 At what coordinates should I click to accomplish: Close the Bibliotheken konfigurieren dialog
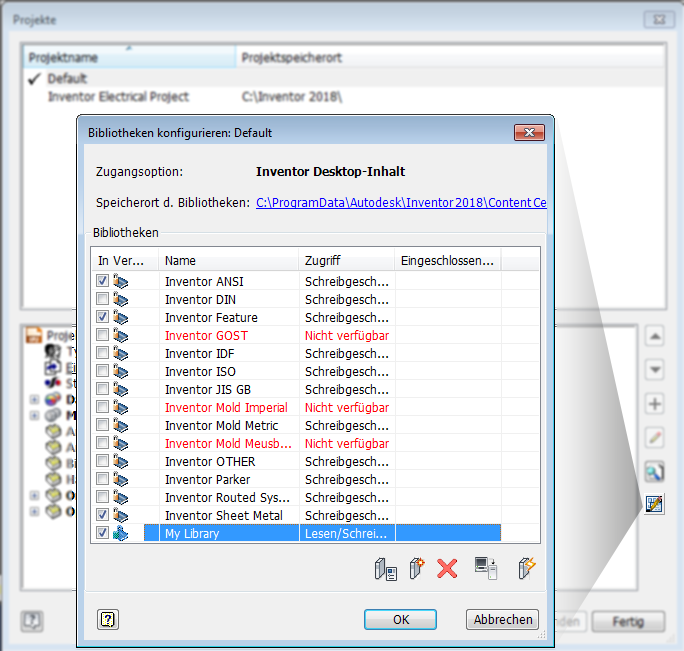[530, 133]
